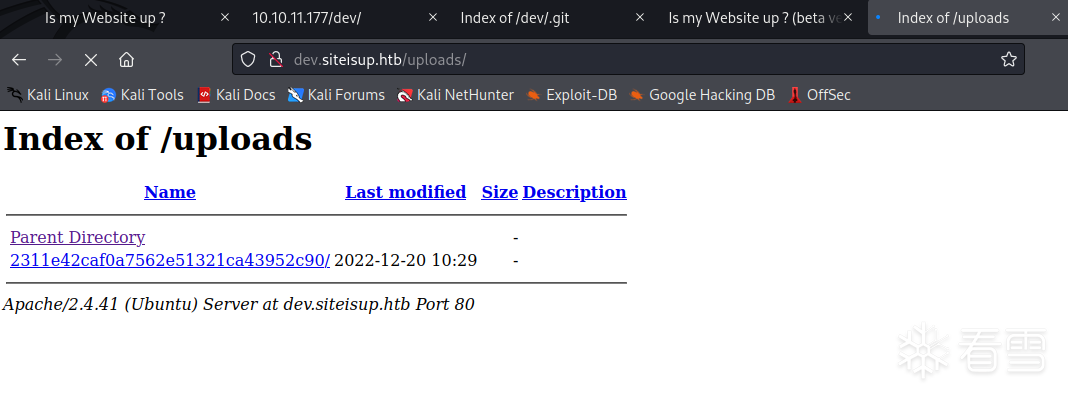The image size is (1068, 403).
Task: Open the Google Hacking DB bookmark
Action: pyautogui.click(x=702, y=95)
